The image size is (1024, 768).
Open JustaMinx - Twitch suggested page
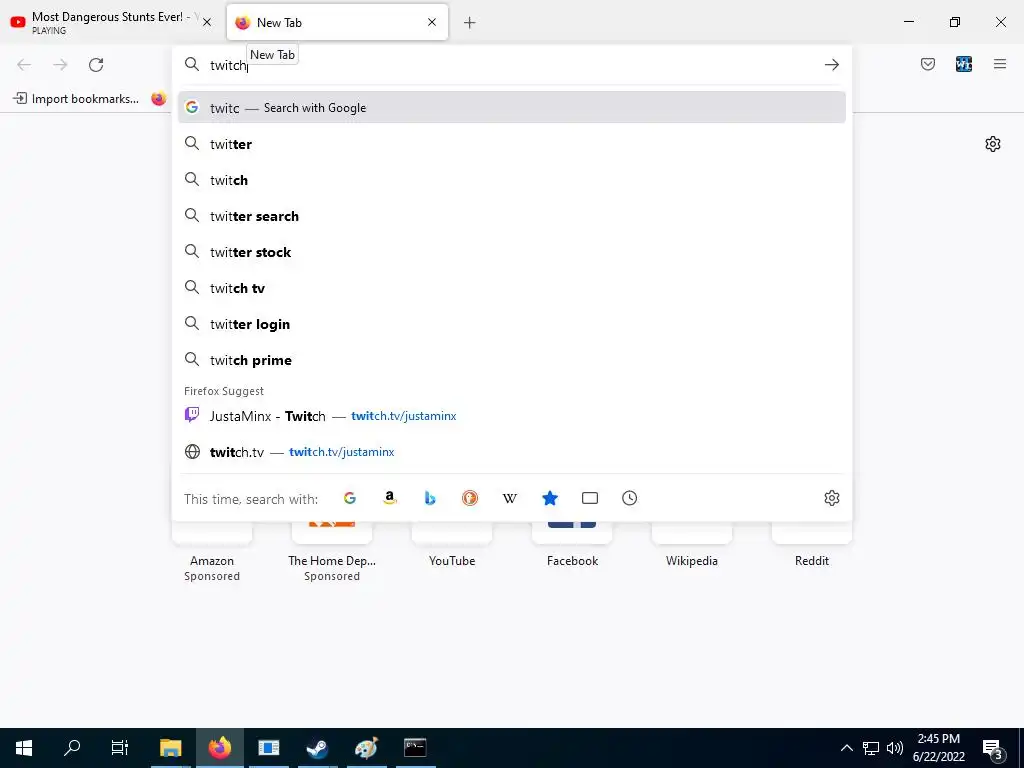[x=511, y=415]
